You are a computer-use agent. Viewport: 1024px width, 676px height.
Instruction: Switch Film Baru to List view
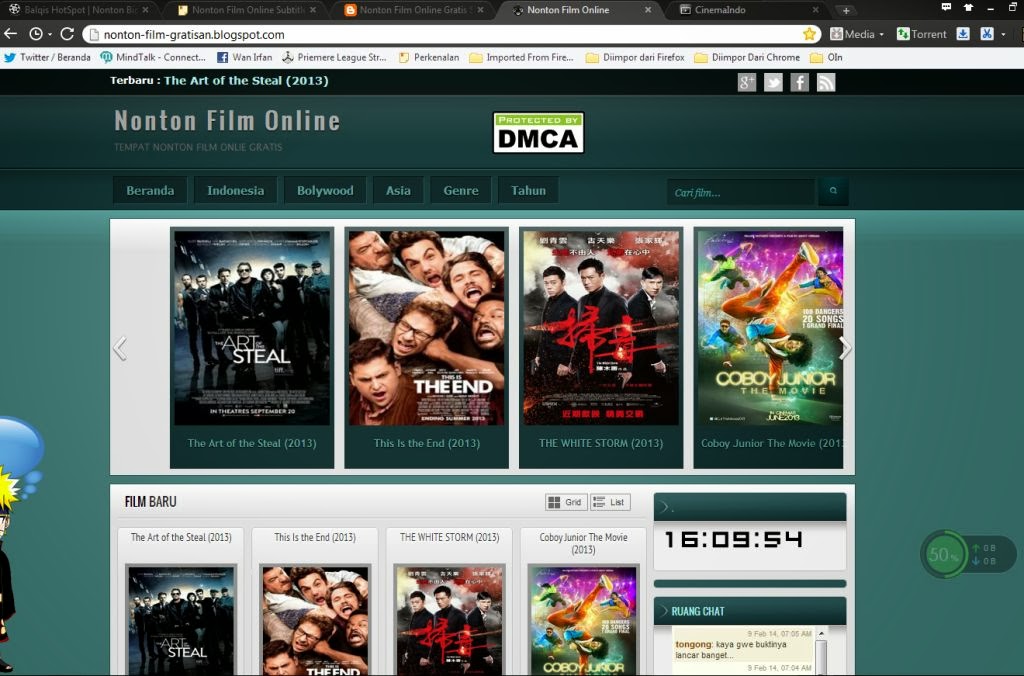610,502
